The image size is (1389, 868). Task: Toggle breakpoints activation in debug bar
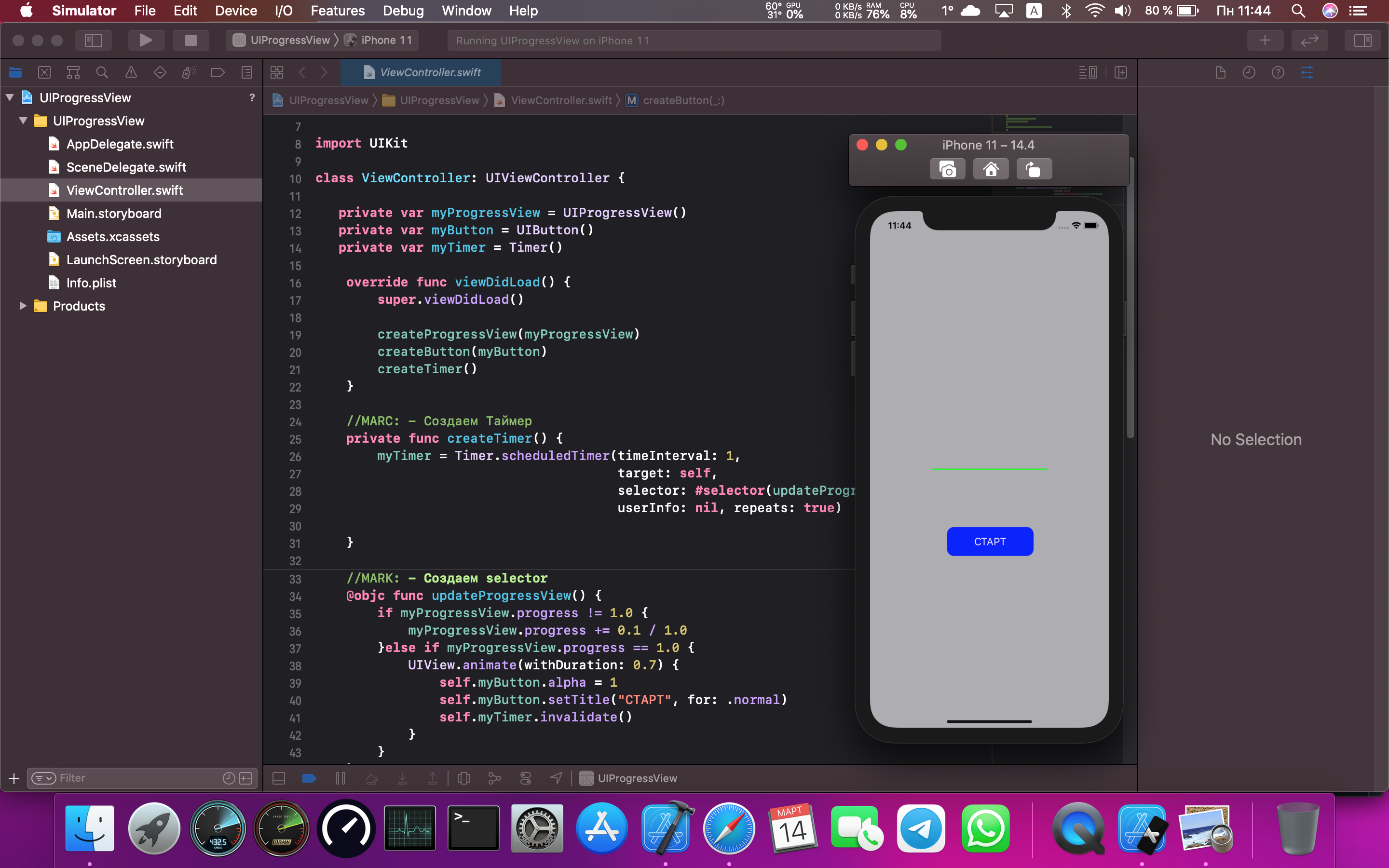point(309,778)
